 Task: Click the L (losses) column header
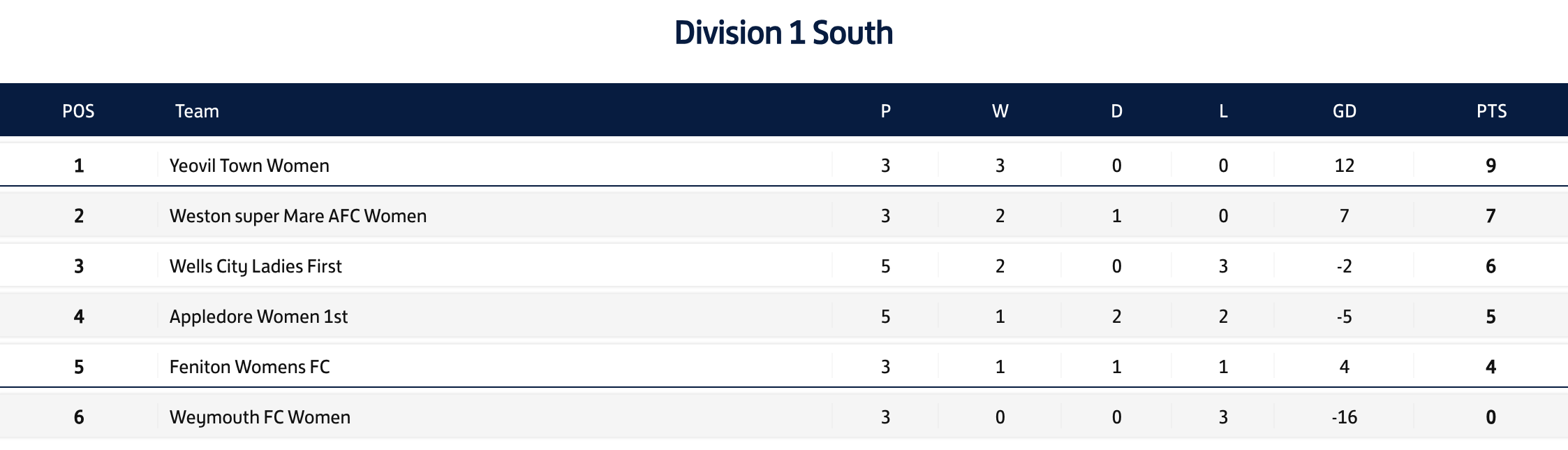coord(1223,111)
